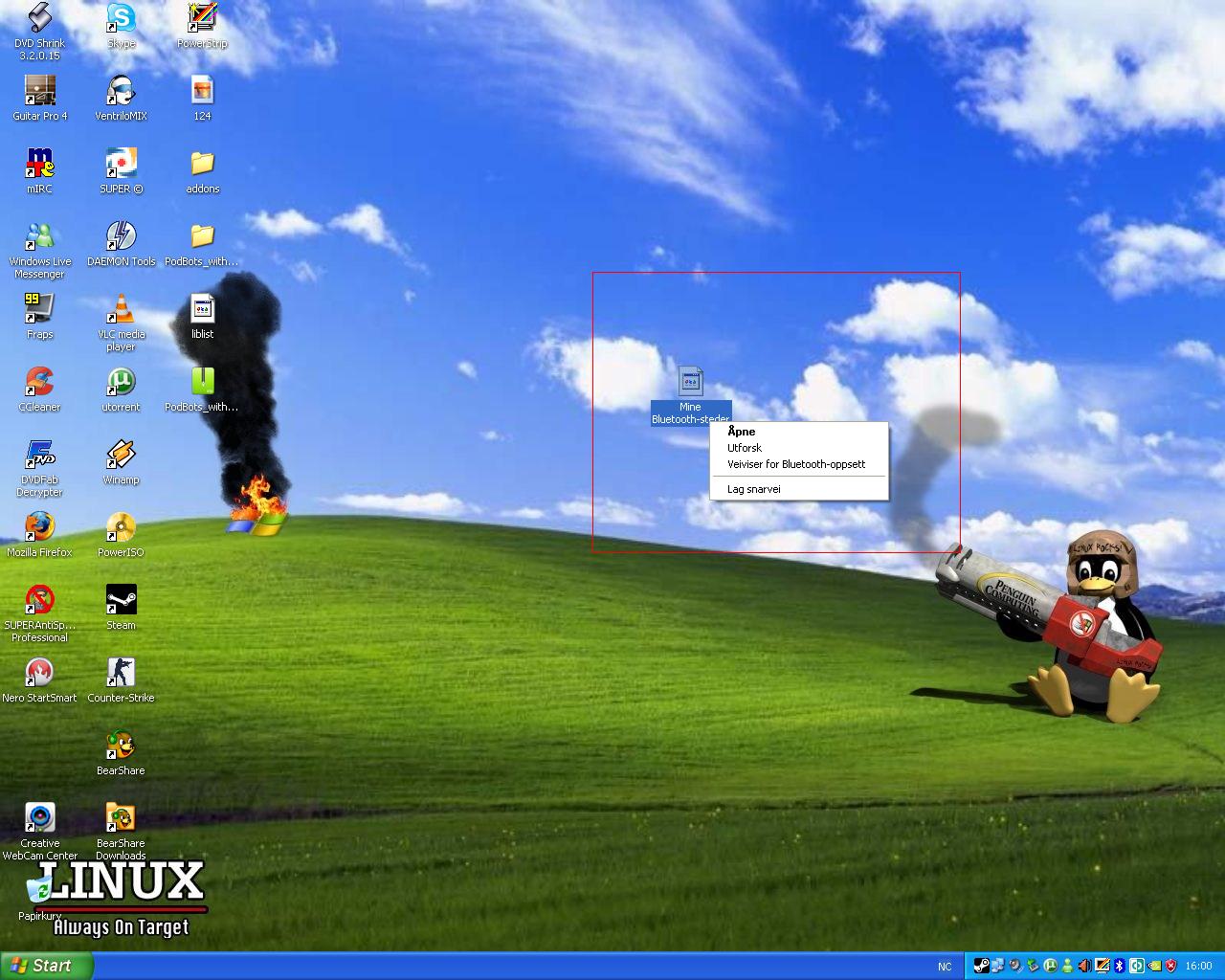This screenshot has width=1225, height=980.
Task: Click the NVIDIA tray icon
Action: pyautogui.click(x=1154, y=966)
